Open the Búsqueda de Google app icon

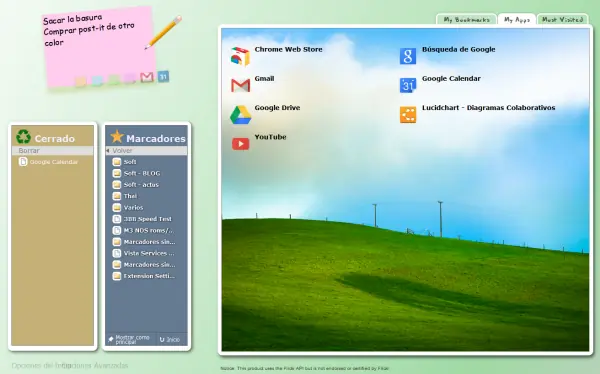click(408, 56)
